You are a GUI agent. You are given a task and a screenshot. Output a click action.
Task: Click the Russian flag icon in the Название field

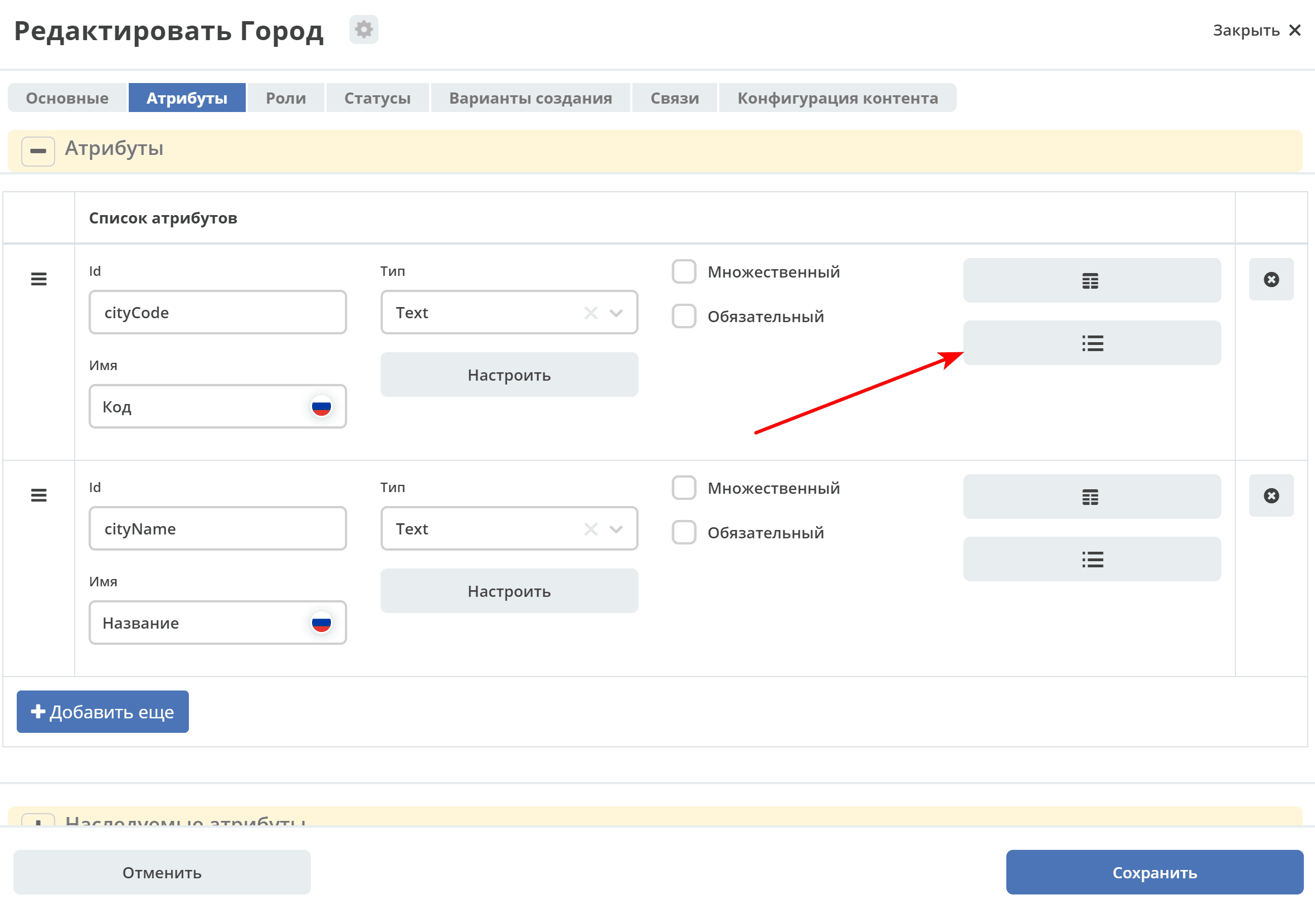(322, 623)
